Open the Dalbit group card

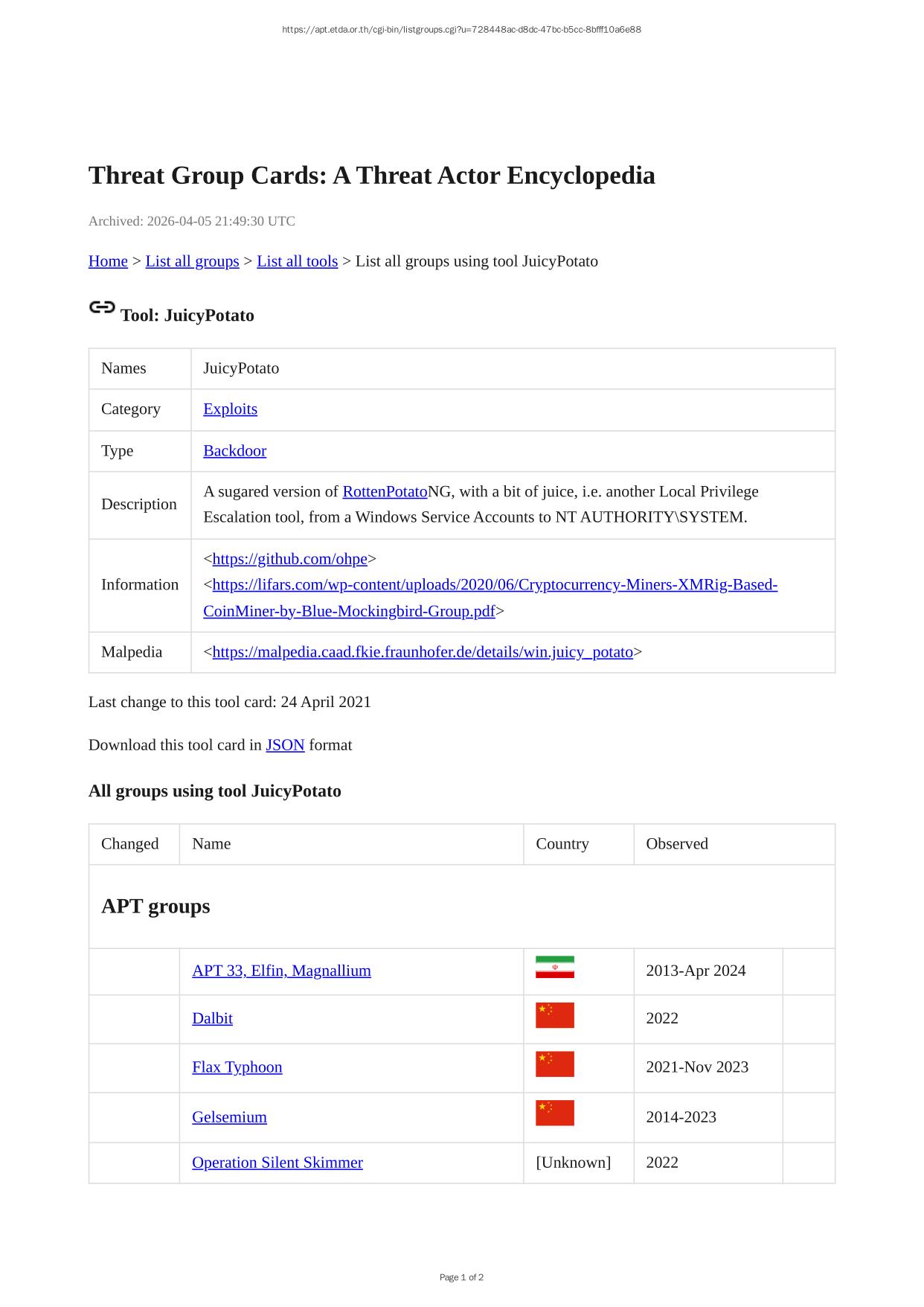point(212,1018)
